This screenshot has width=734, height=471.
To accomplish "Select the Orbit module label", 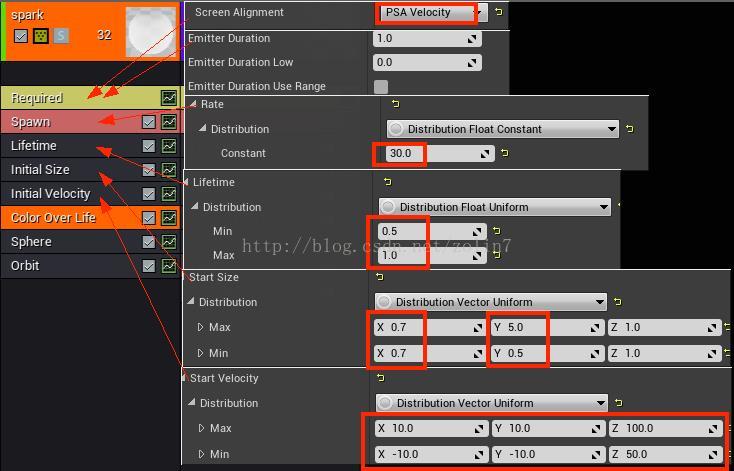I will pyautogui.click(x=25, y=265).
